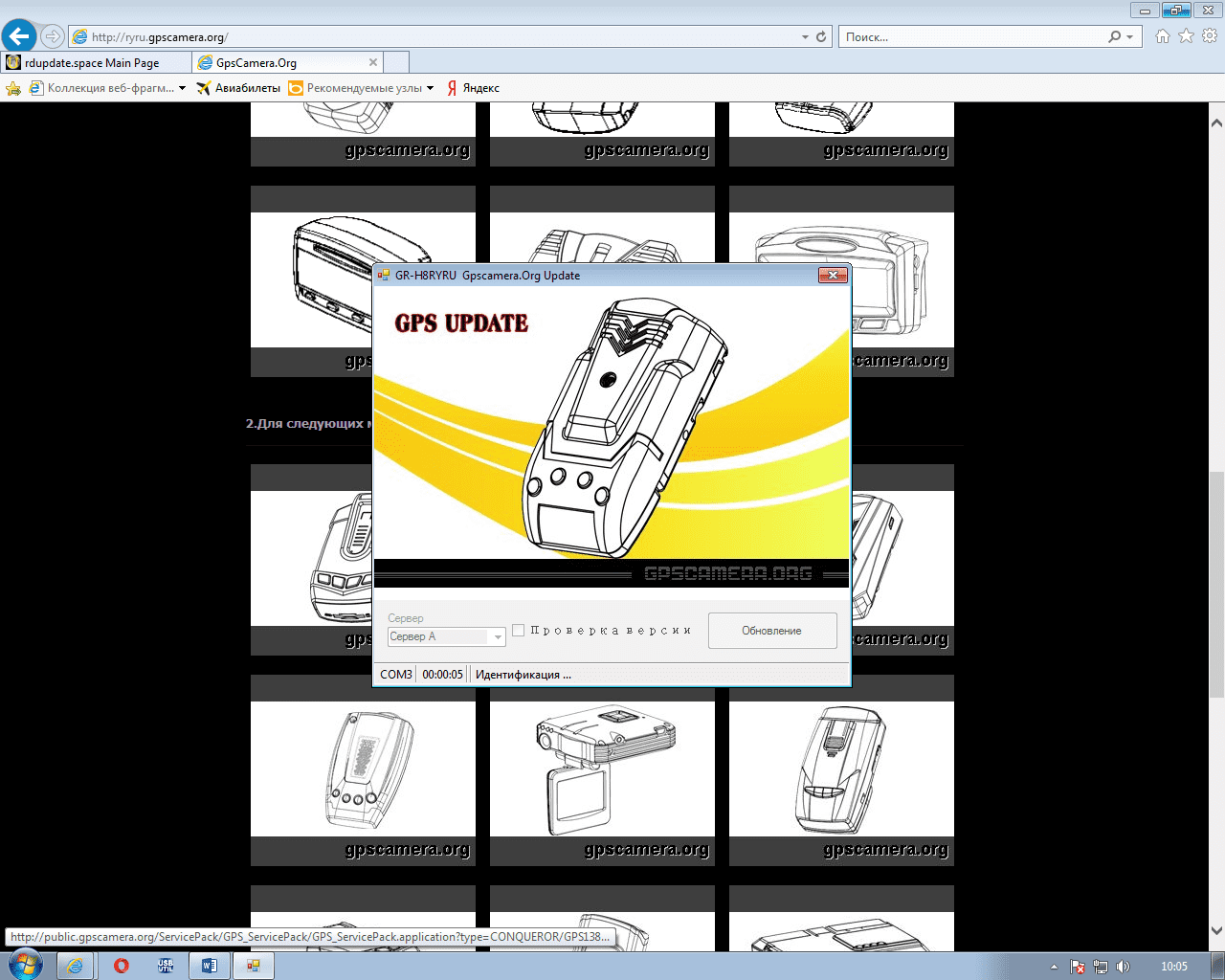1225x980 pixels.
Task: Click the browser Back arrow button
Action: (19, 36)
